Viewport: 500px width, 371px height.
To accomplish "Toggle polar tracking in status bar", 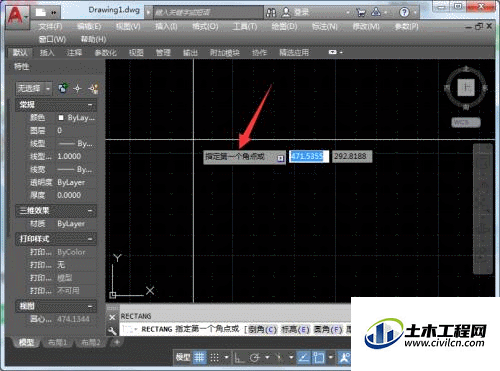I will click(x=255, y=358).
